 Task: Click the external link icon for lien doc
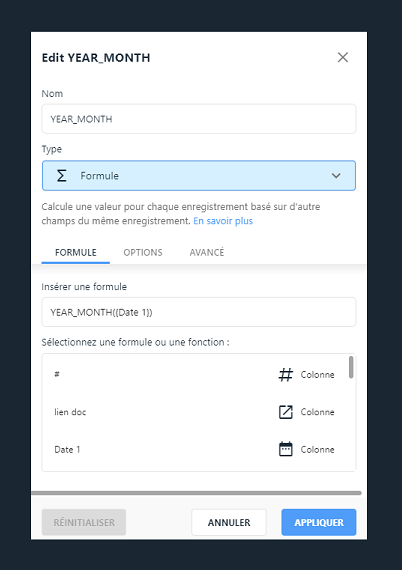pos(286,412)
